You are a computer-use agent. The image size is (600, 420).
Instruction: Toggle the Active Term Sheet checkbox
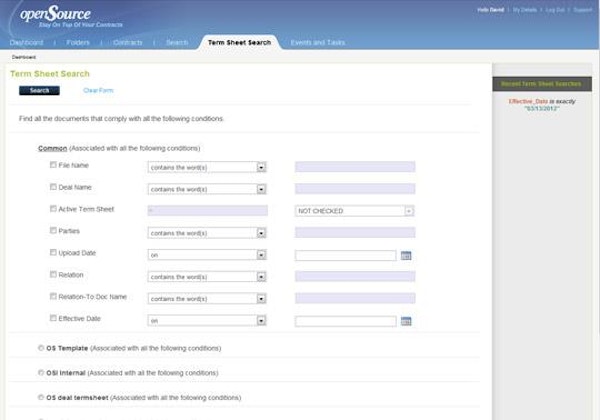click(x=53, y=208)
